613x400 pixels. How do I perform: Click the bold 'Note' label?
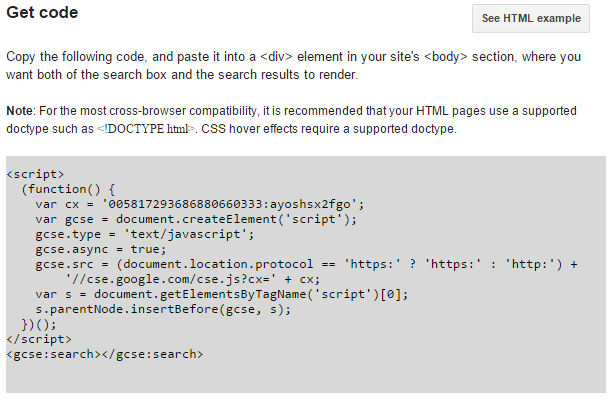click(20, 111)
